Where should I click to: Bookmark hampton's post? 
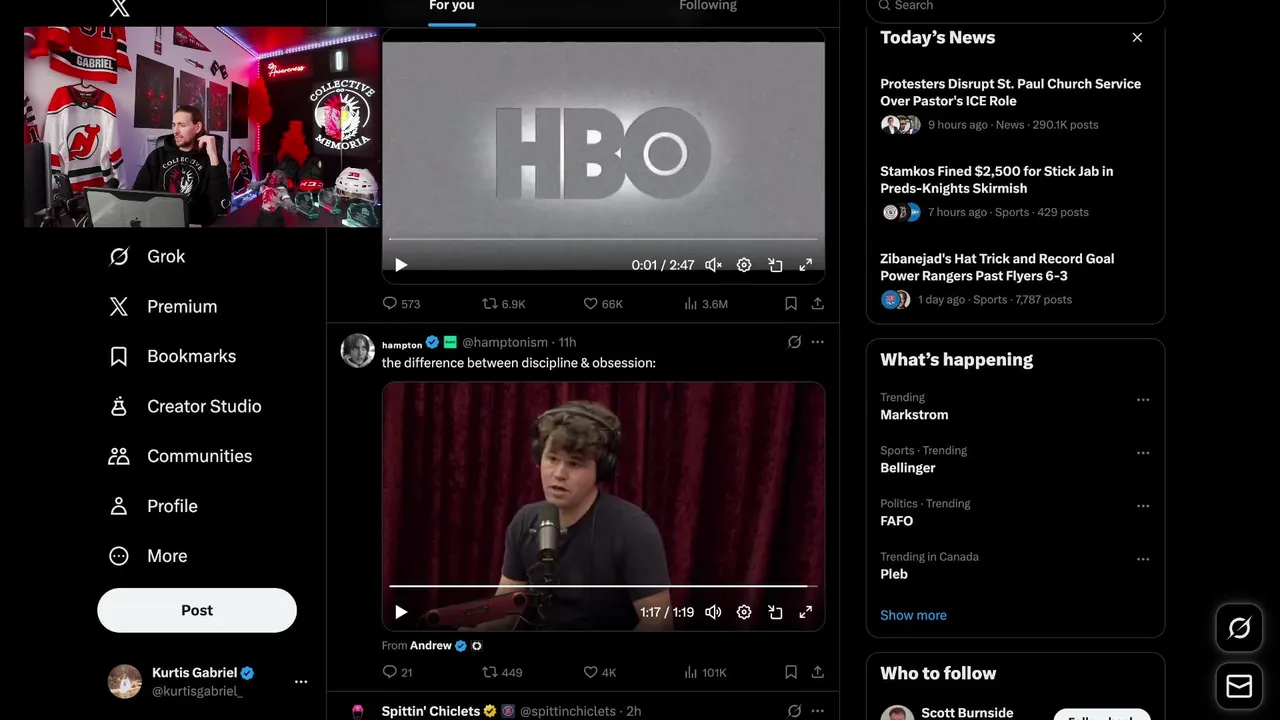(791, 672)
